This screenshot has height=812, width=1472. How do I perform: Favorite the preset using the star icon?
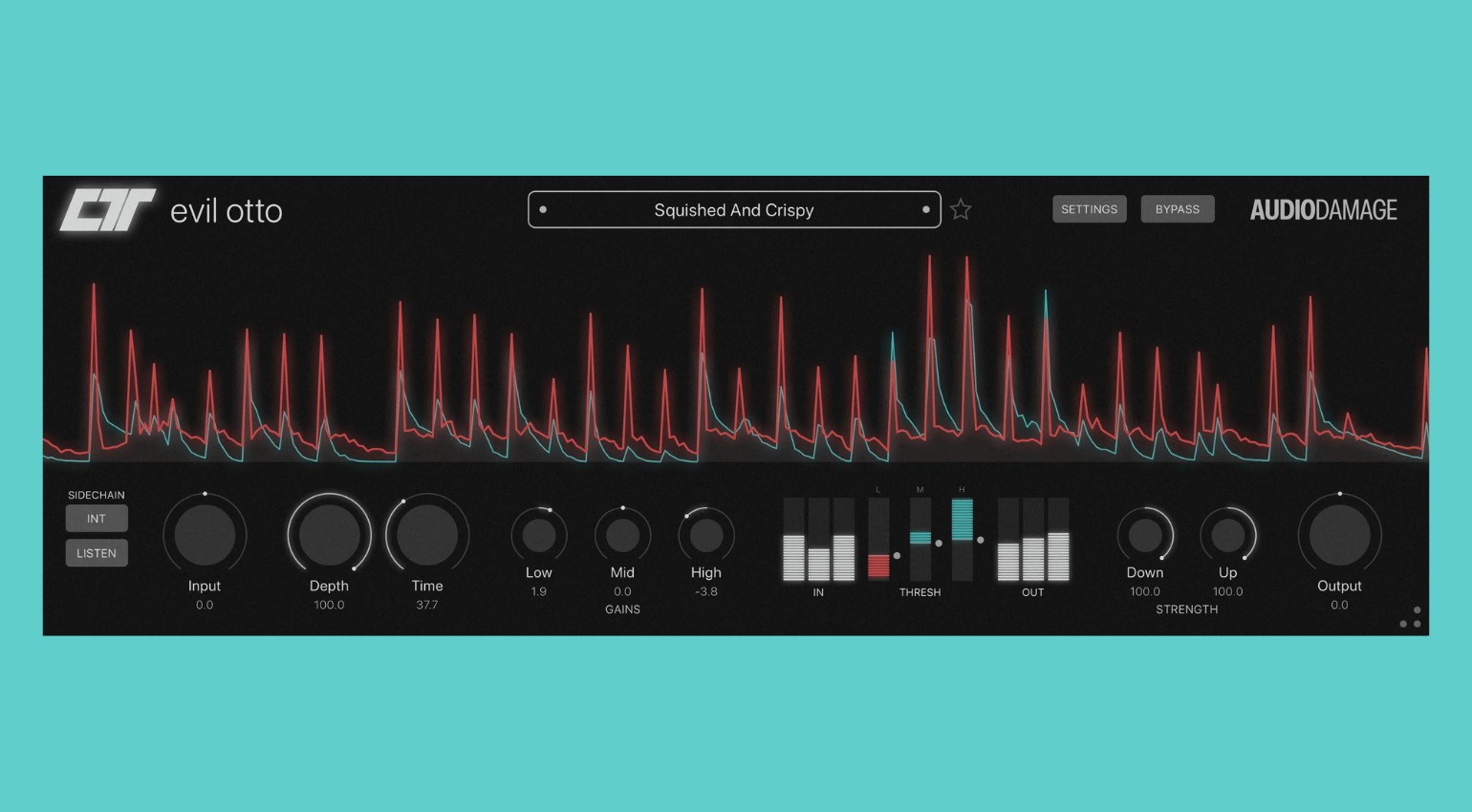tap(960, 208)
